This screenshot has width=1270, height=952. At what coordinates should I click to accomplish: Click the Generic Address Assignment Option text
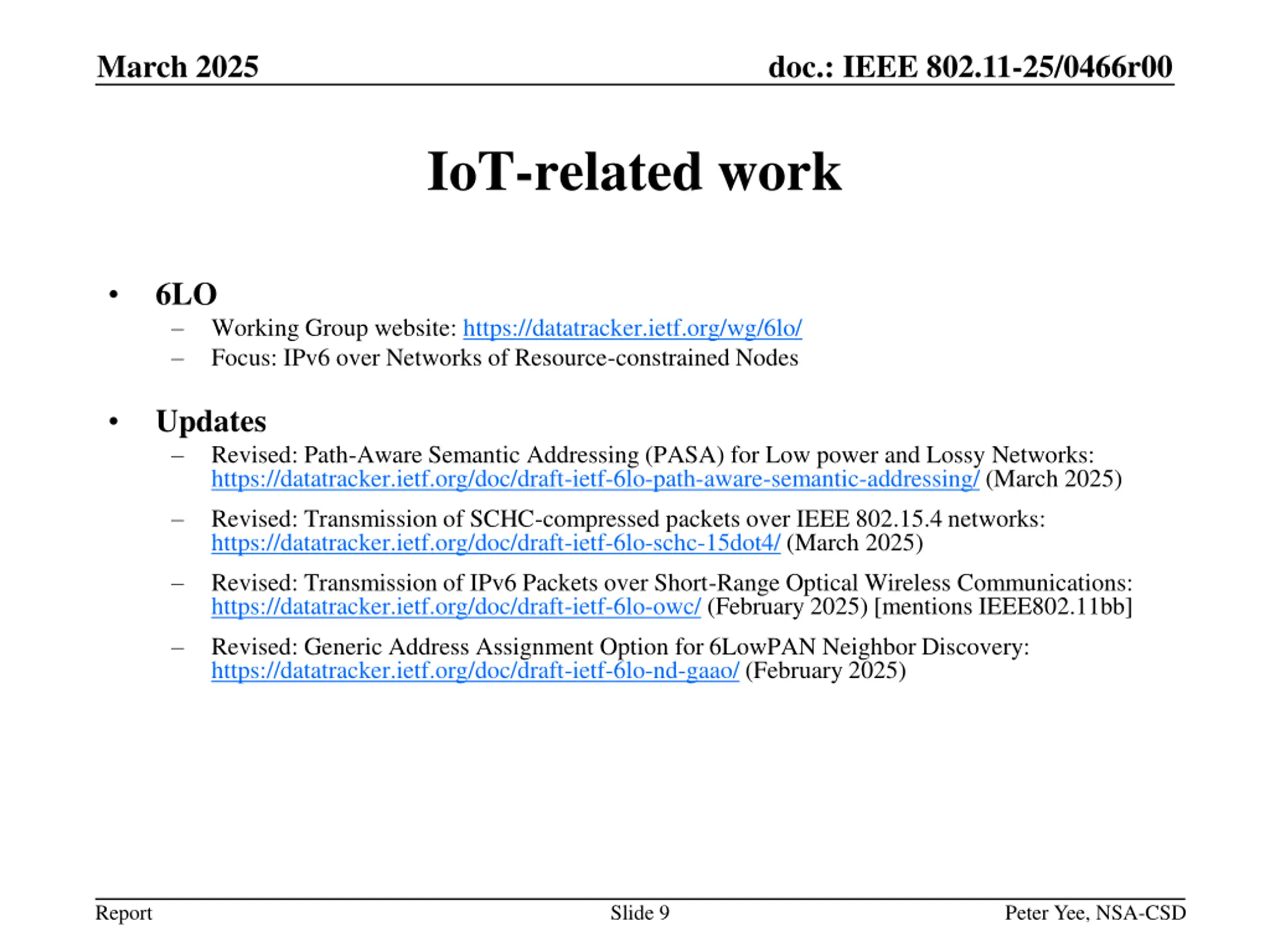click(620, 647)
